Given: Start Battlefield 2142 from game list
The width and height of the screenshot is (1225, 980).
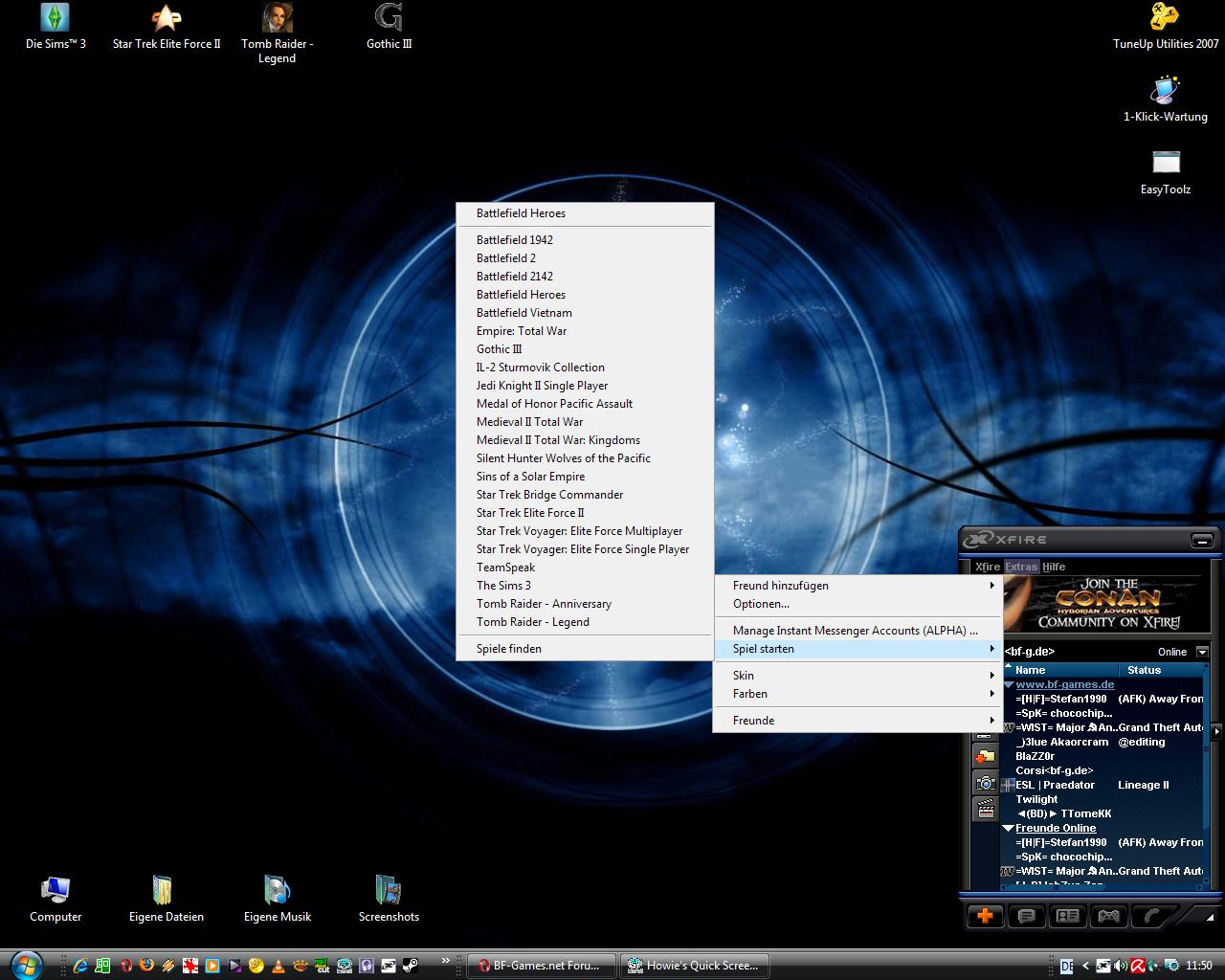Looking at the screenshot, I should (x=585, y=277).
